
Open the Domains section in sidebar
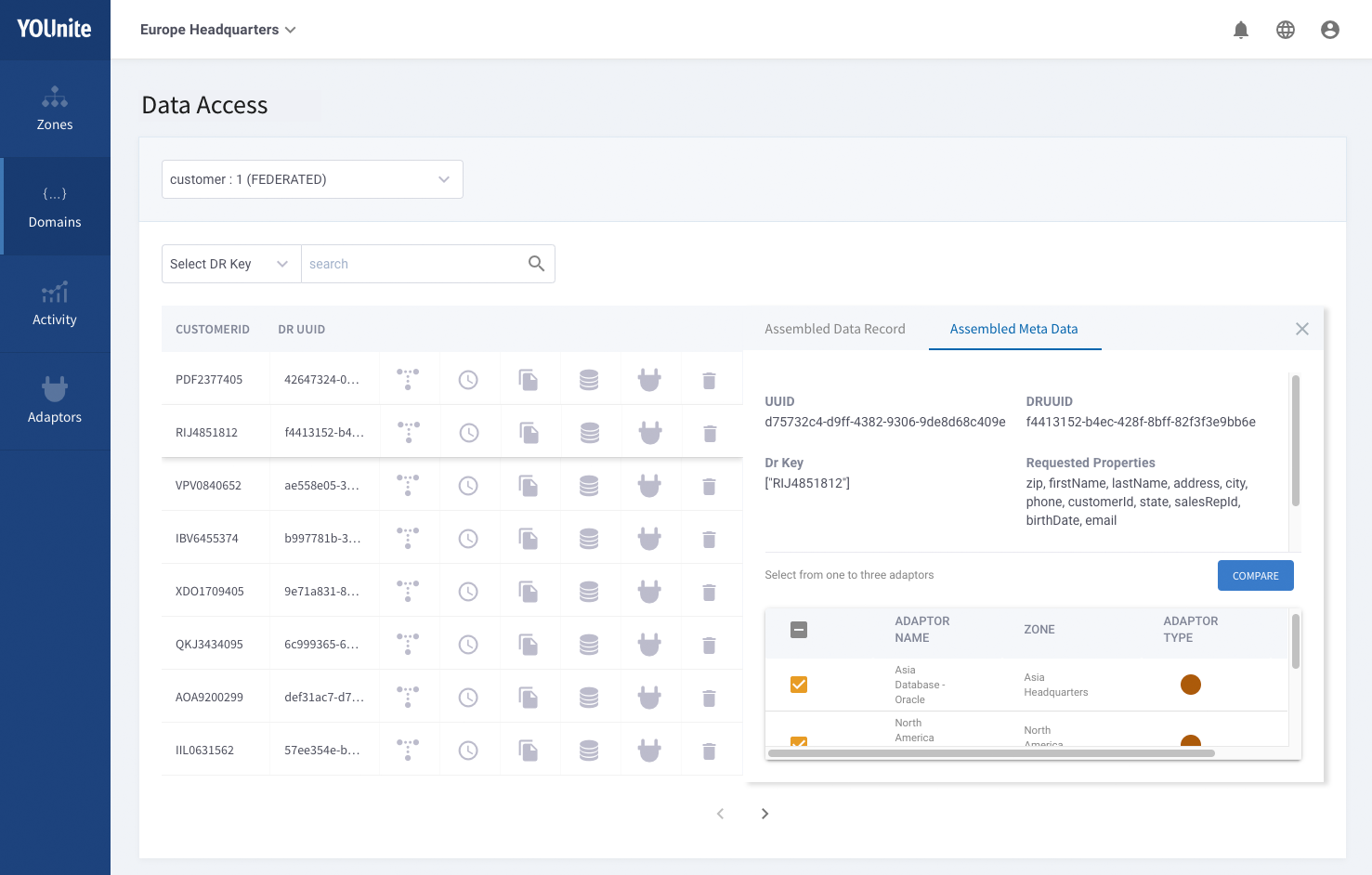(x=55, y=206)
